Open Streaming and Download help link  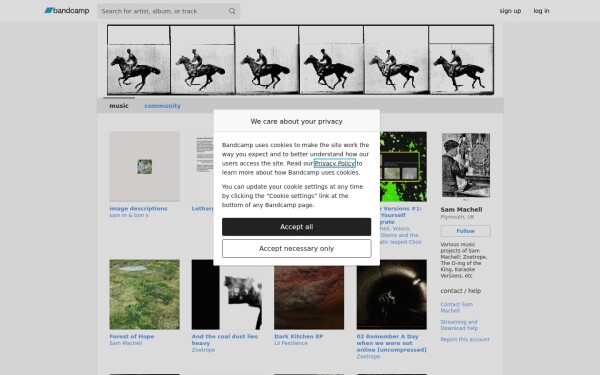click(459, 325)
